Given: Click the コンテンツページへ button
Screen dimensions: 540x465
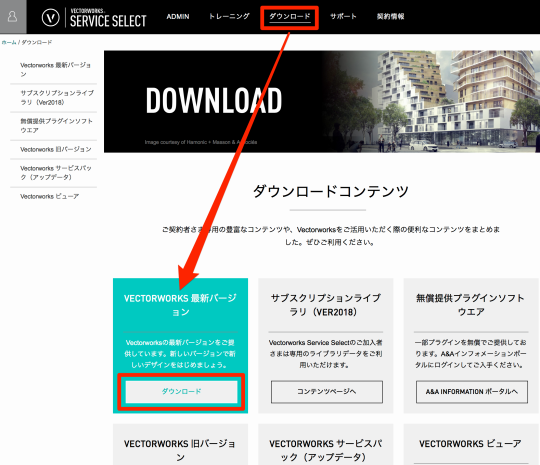Looking at the screenshot, I should pyautogui.click(x=326, y=392).
